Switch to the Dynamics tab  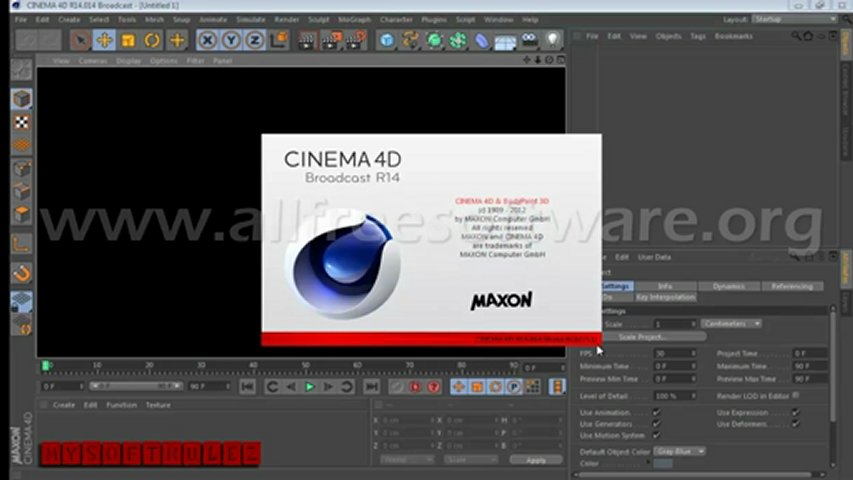pos(728,286)
